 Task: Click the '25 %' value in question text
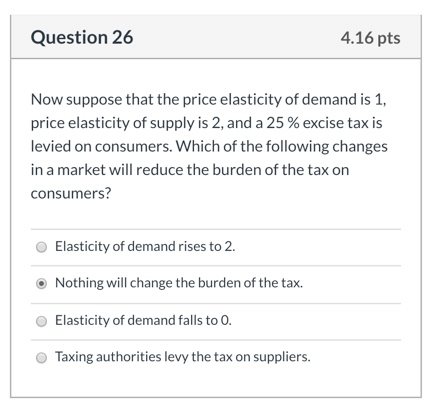click(x=283, y=123)
